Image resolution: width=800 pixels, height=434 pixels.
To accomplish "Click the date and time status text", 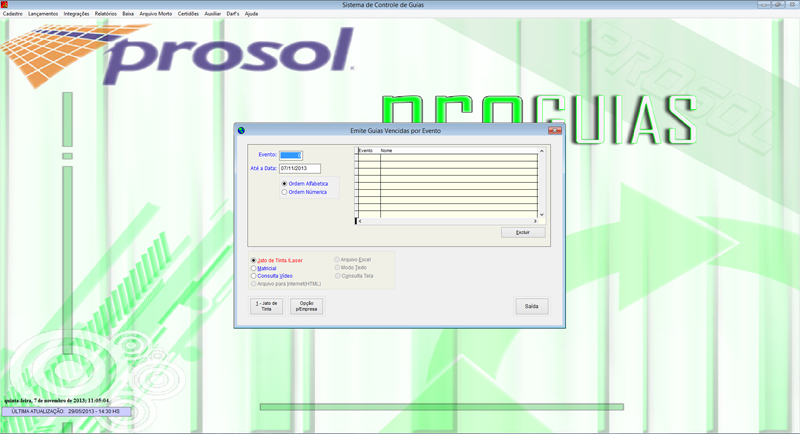I will [x=57, y=401].
